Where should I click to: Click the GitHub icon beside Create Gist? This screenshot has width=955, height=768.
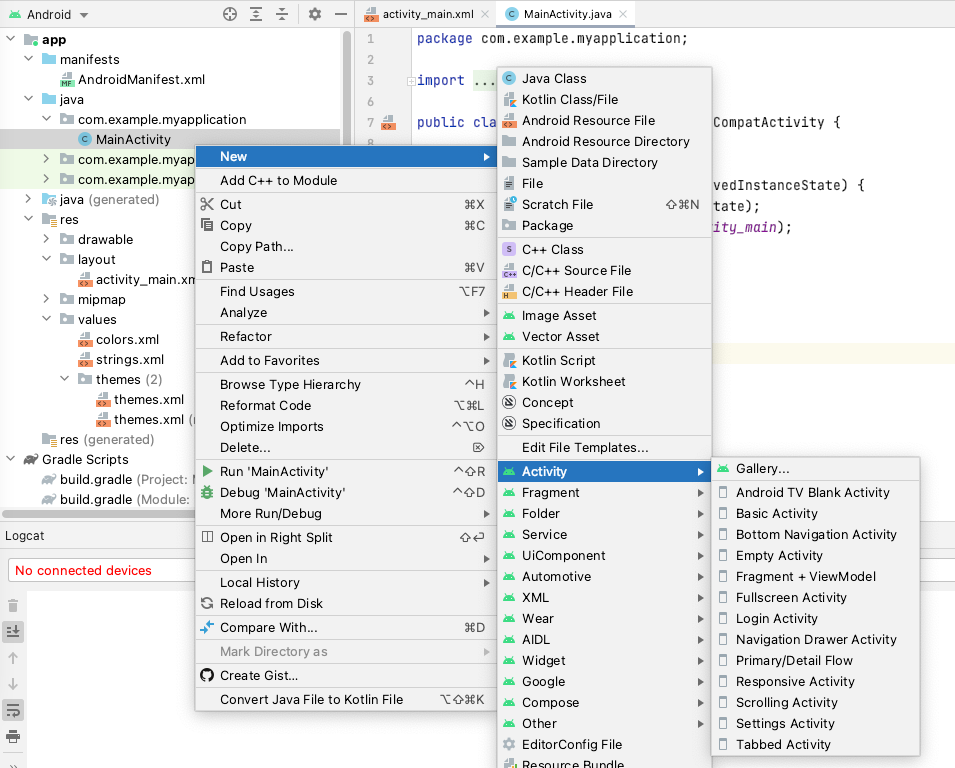(x=208, y=676)
